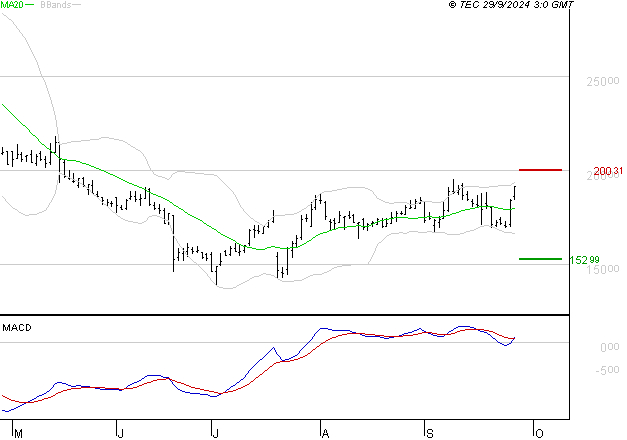
Task: Click the green support level line
Action: coord(540,259)
